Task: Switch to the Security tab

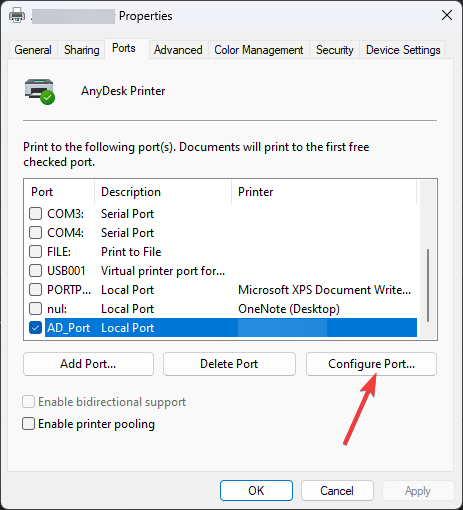Action: 335,50
